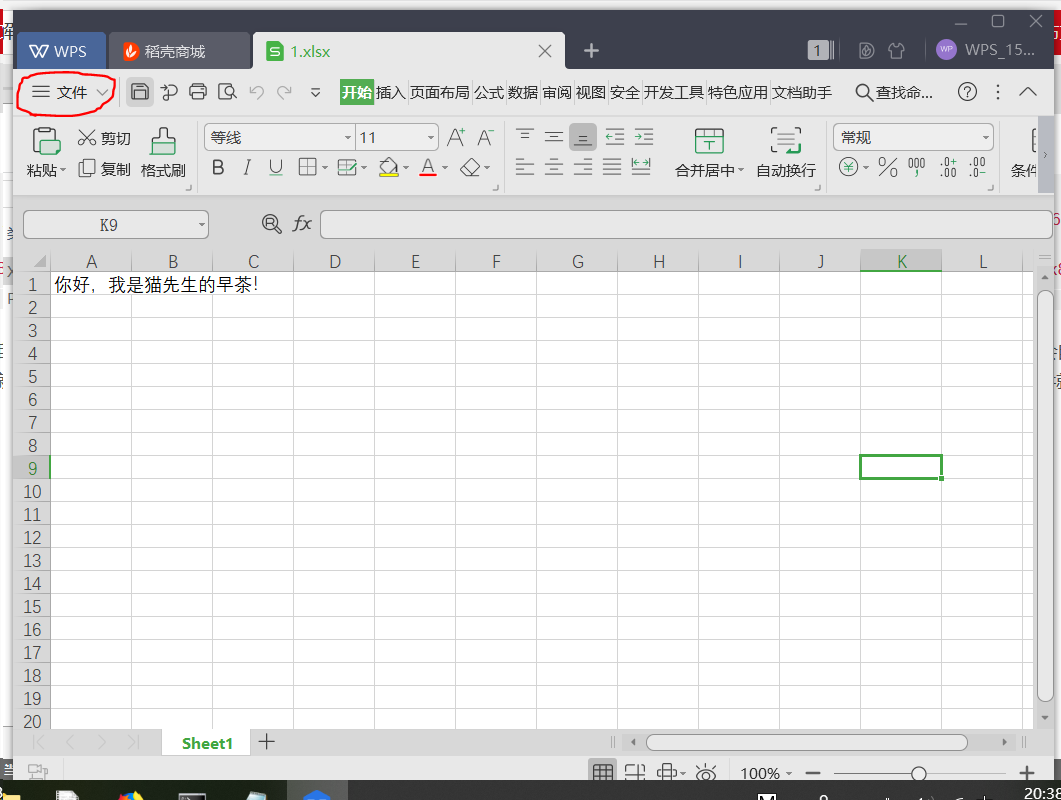The image size is (1061, 800).
Task: Open print preview from the quick access toolbar
Action: pos(227,91)
